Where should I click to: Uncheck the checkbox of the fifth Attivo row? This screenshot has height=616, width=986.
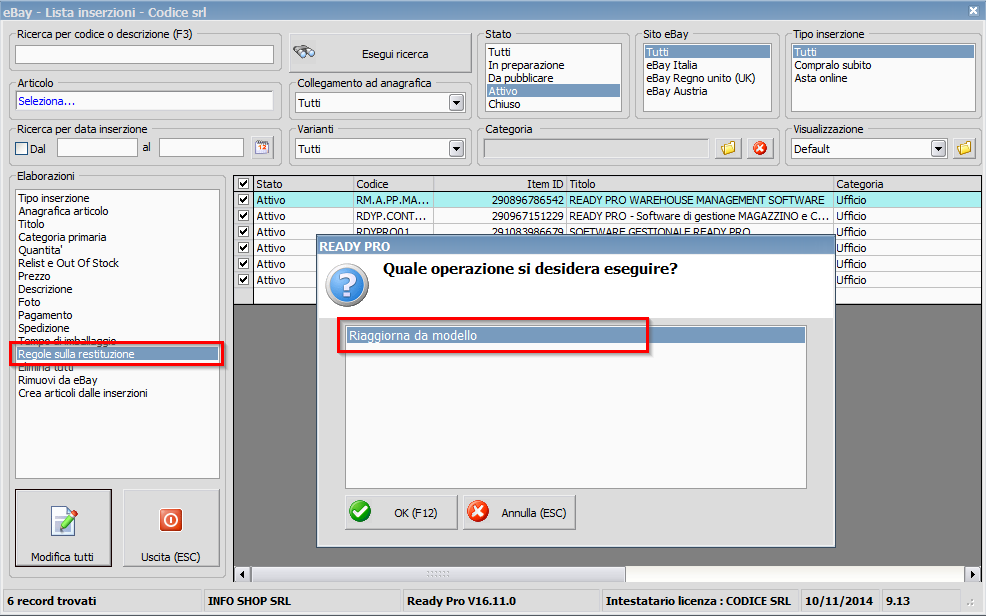pos(243,264)
